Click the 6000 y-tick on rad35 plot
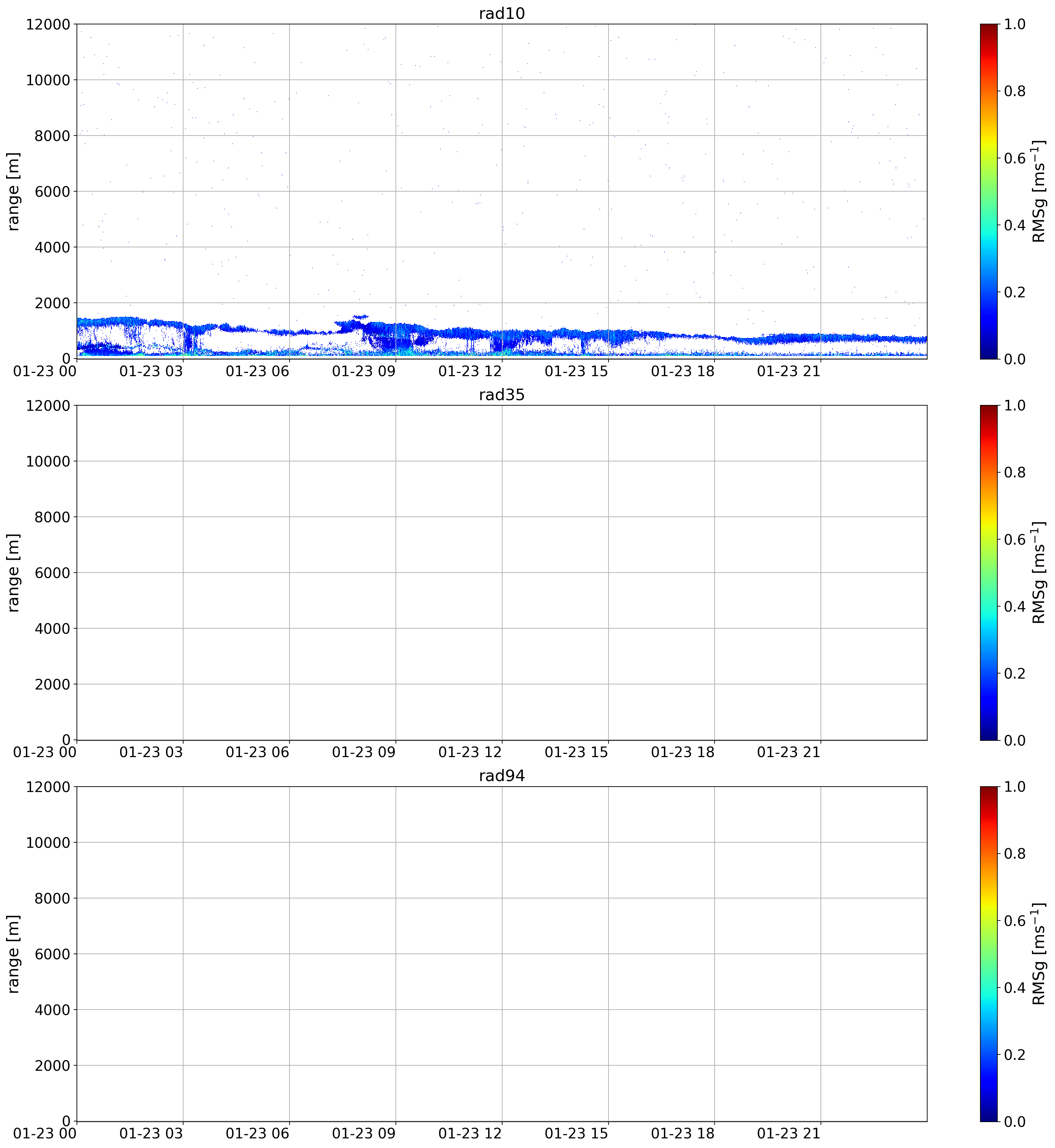This screenshot has width=1055, height=1148. (x=52, y=573)
